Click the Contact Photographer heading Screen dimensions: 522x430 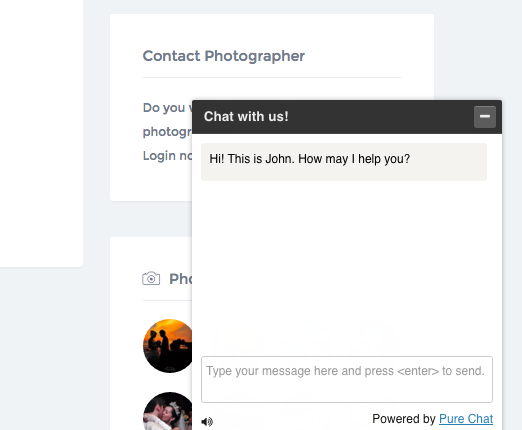(x=224, y=56)
